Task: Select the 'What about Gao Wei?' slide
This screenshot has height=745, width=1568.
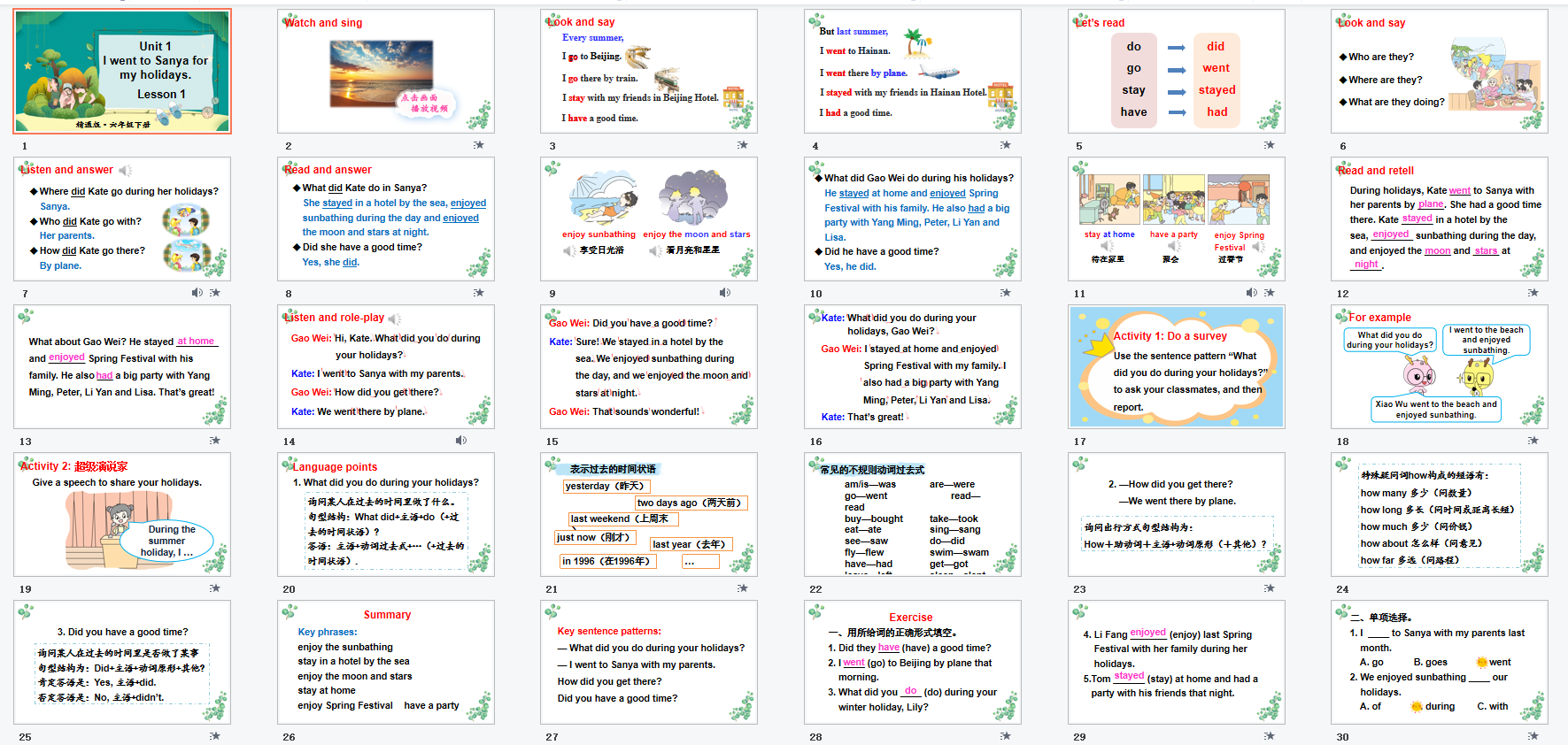Action: [122, 367]
